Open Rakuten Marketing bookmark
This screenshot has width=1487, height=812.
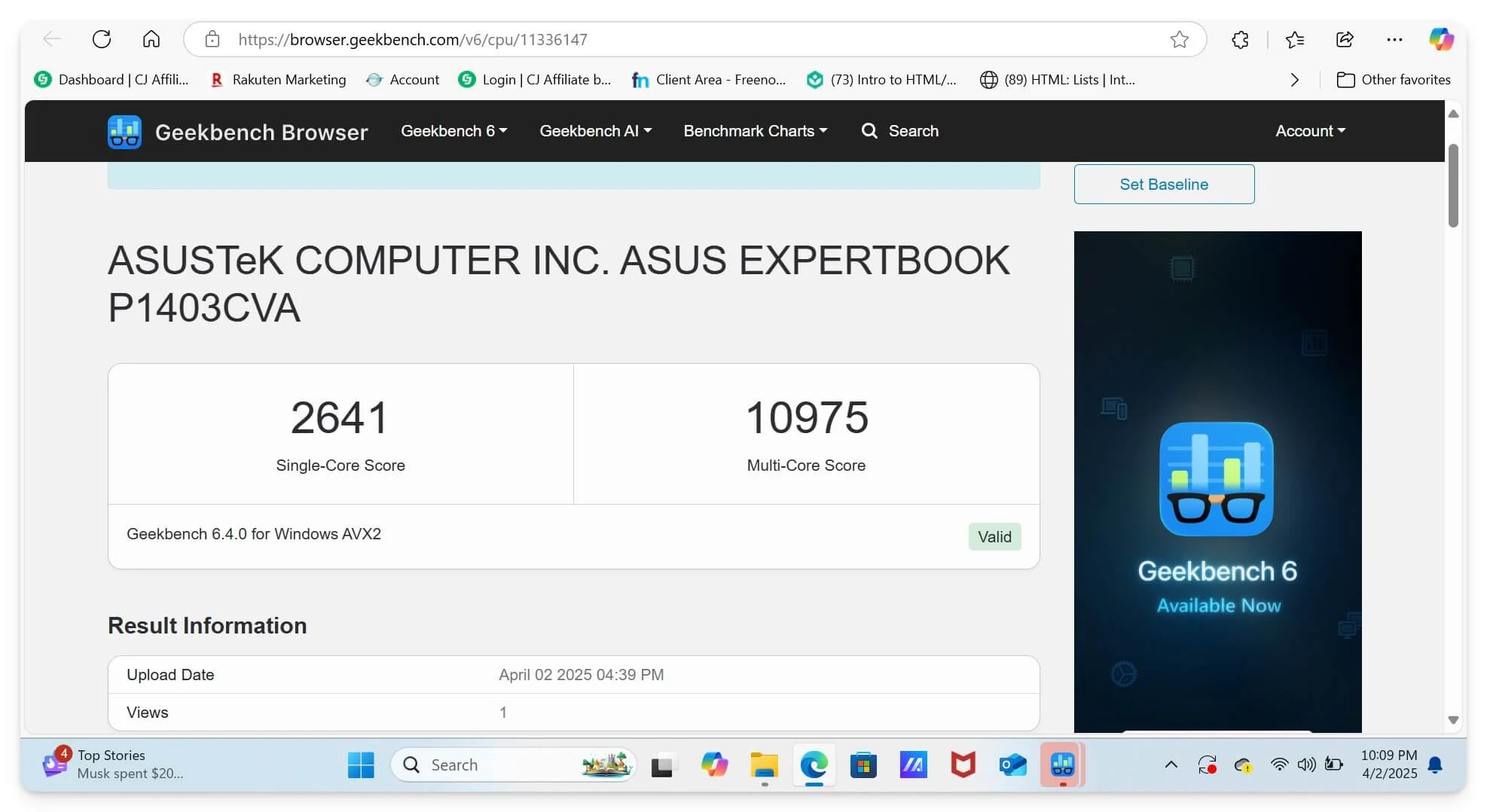[x=278, y=80]
